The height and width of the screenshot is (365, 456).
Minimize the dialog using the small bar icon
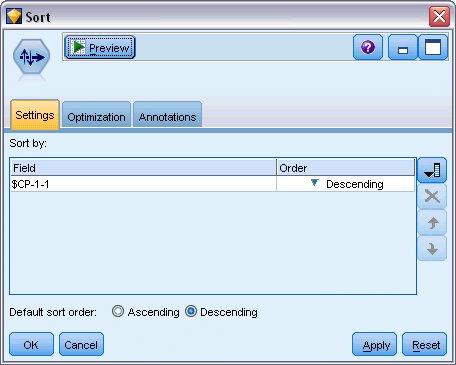pyautogui.click(x=403, y=47)
